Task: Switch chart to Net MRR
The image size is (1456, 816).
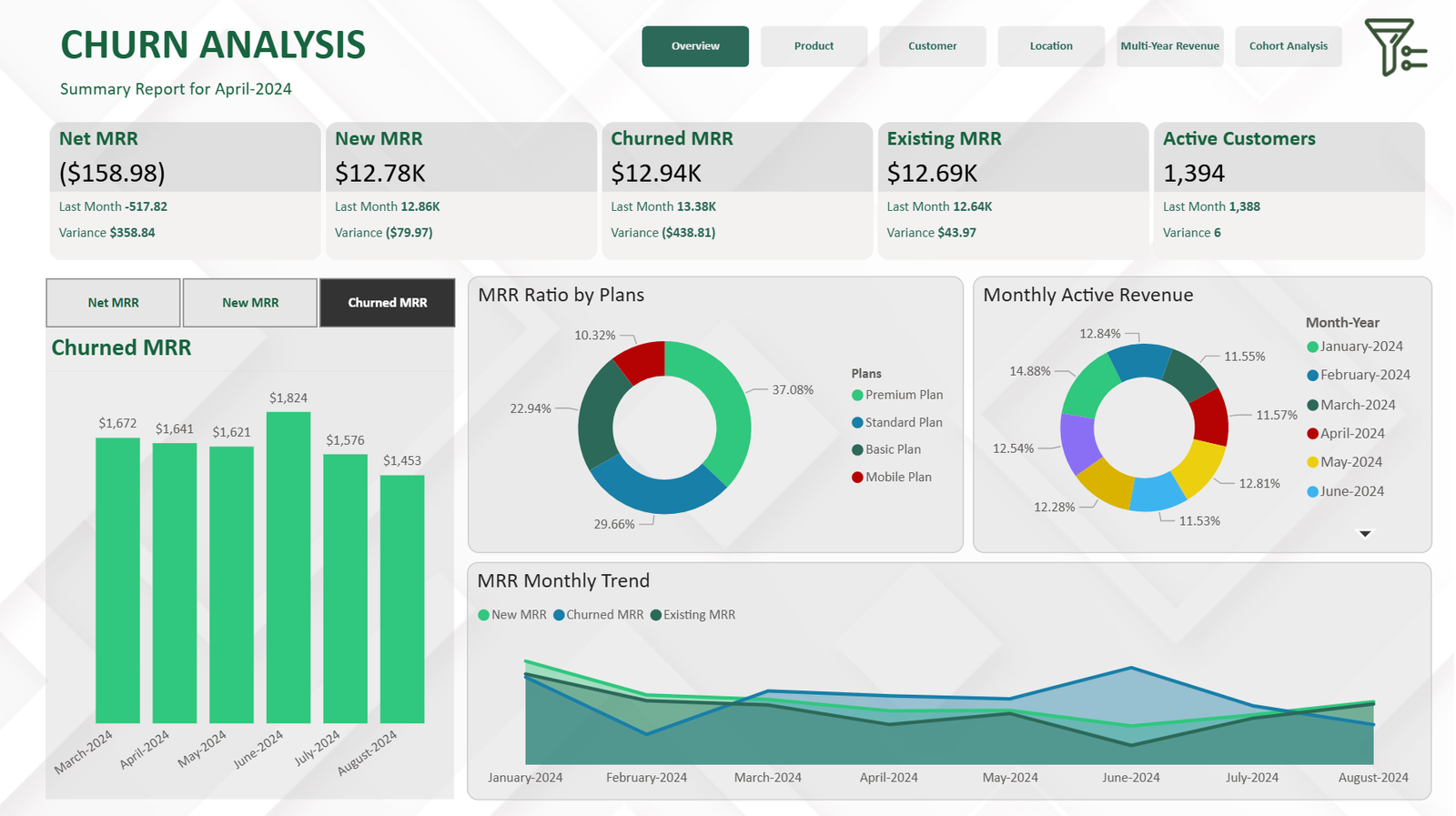Action: point(113,303)
